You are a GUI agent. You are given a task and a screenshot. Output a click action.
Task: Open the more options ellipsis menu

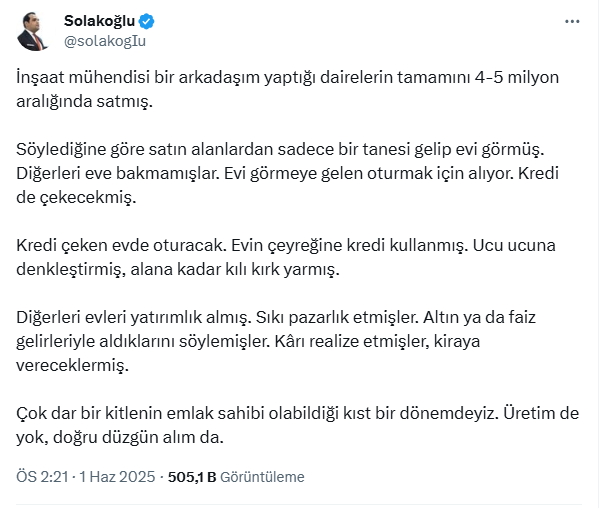pyautogui.click(x=571, y=22)
